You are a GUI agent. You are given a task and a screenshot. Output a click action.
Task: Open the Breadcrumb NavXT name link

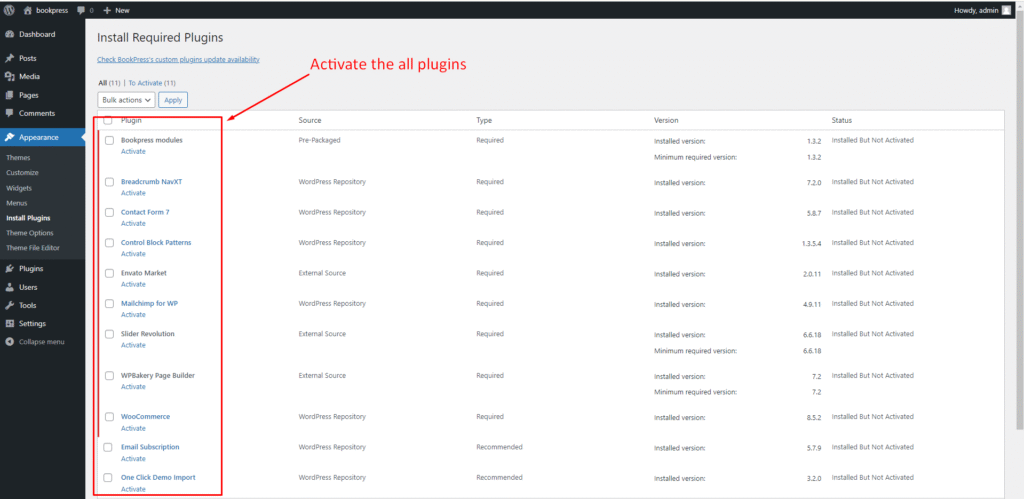(152, 182)
